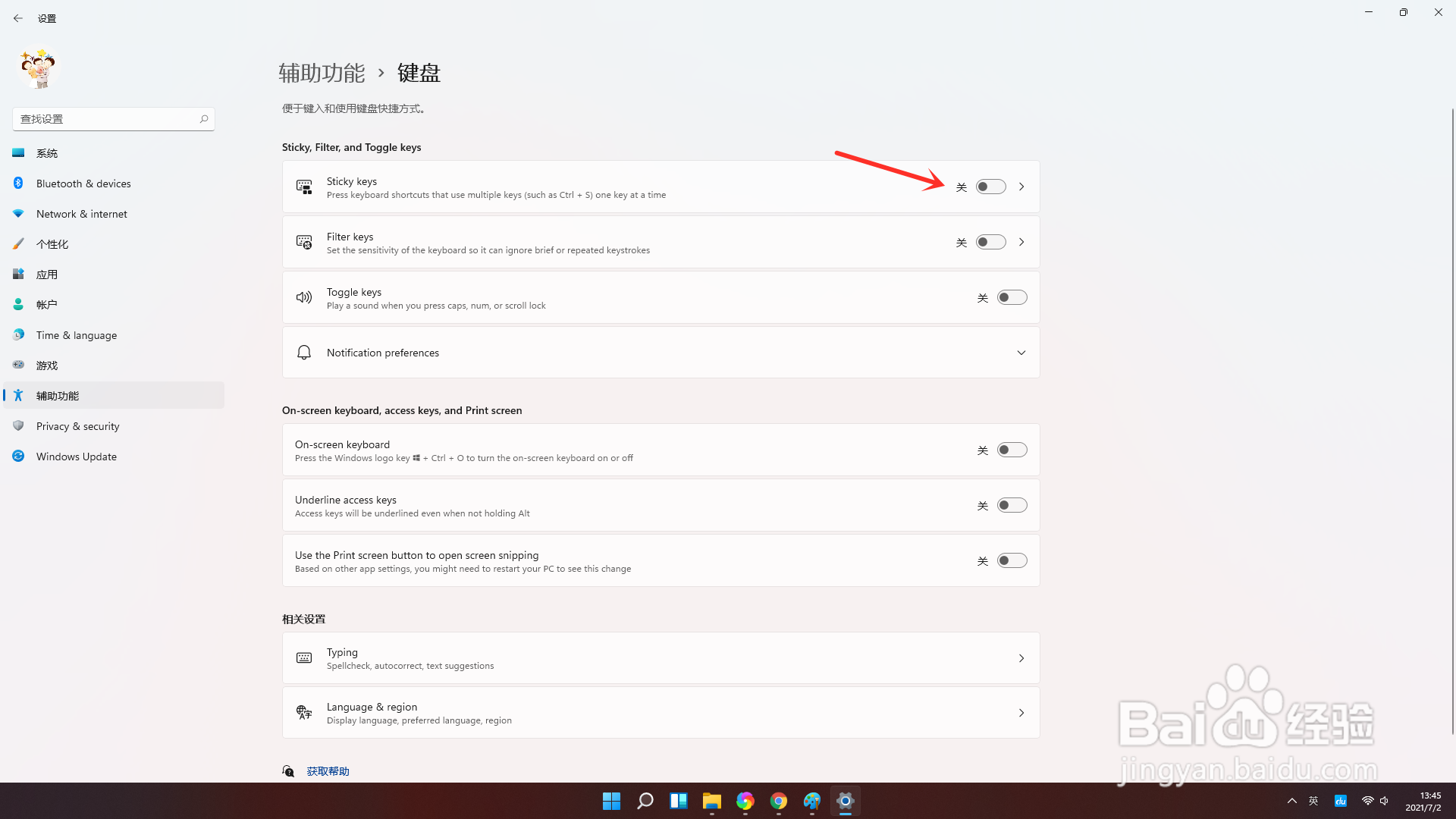1456x819 pixels.
Task: Click the back arrow button
Action: 18,17
